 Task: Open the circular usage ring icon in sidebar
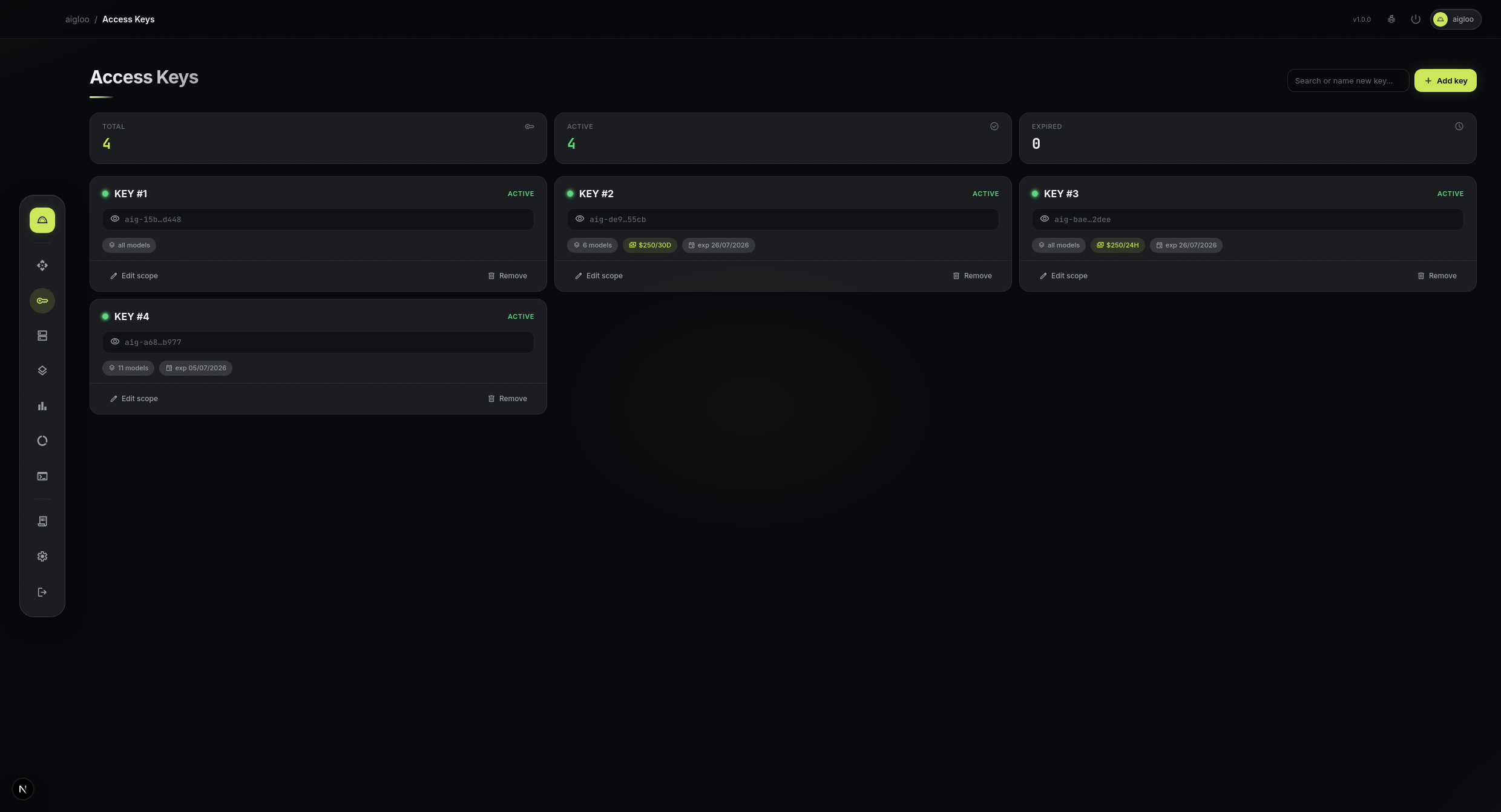[42, 441]
